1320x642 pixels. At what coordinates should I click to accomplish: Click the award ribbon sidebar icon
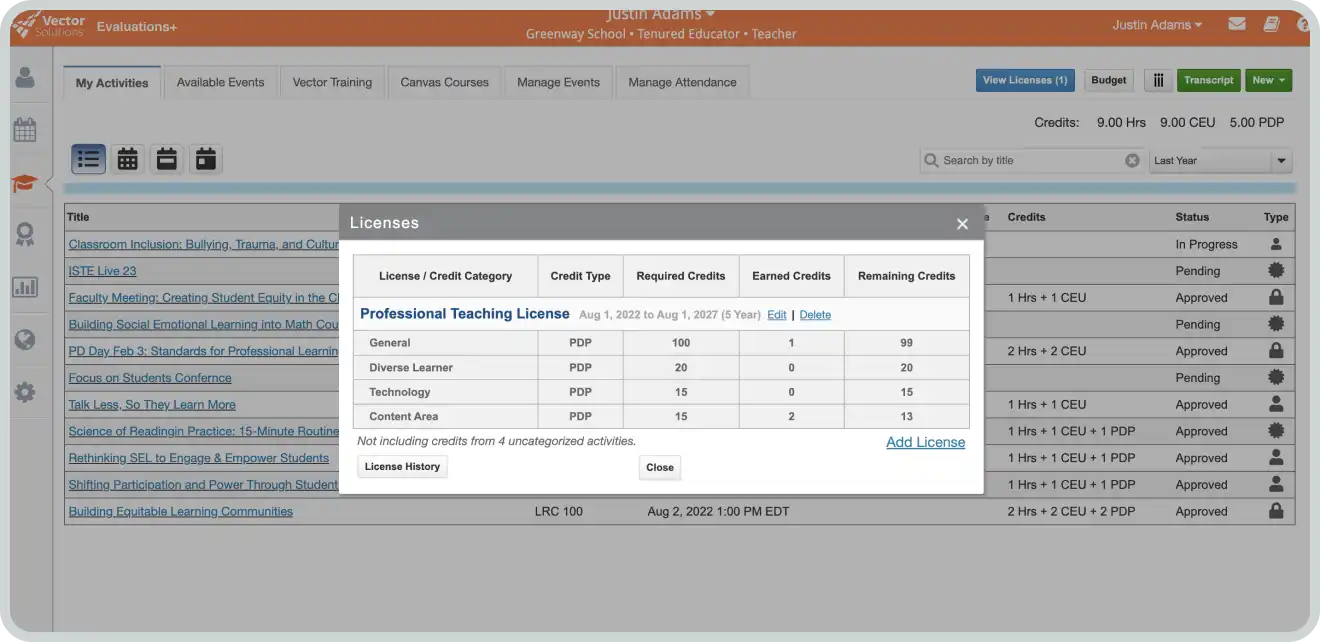point(24,235)
